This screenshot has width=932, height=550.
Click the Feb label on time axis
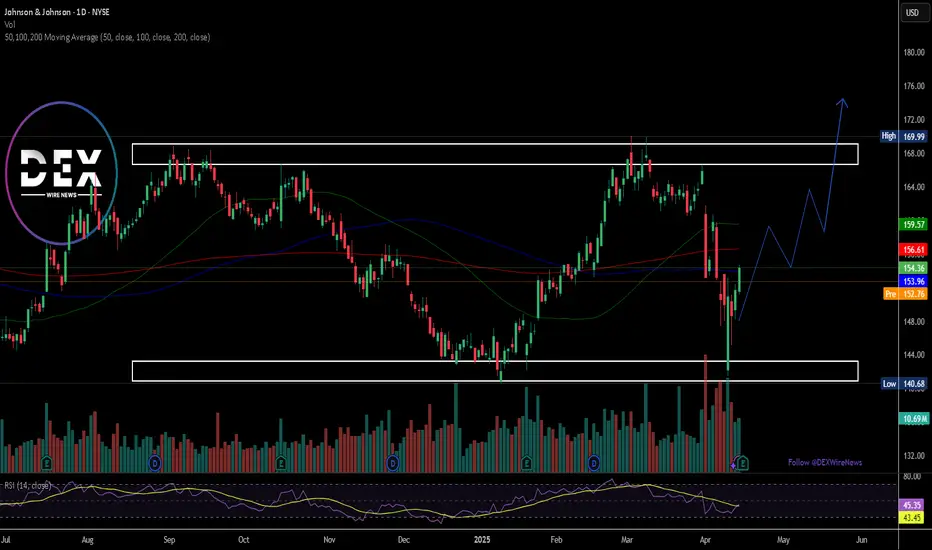pos(556,540)
